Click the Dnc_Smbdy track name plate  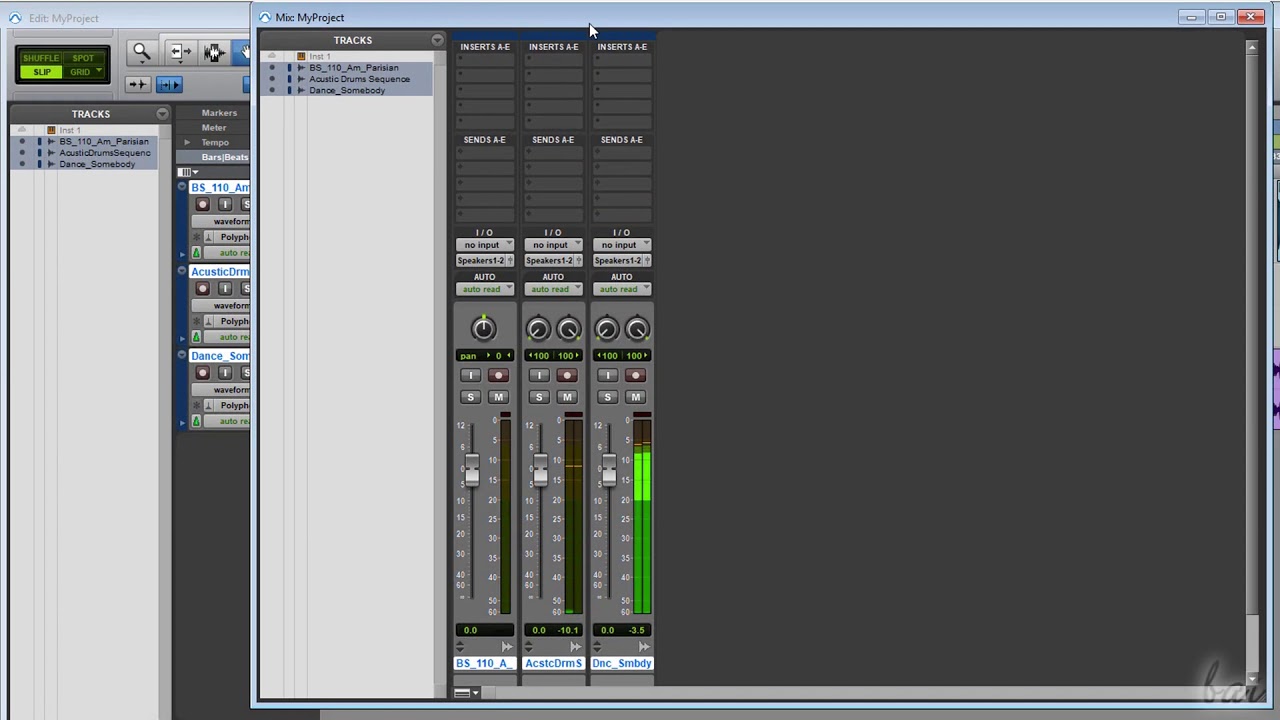(x=622, y=663)
